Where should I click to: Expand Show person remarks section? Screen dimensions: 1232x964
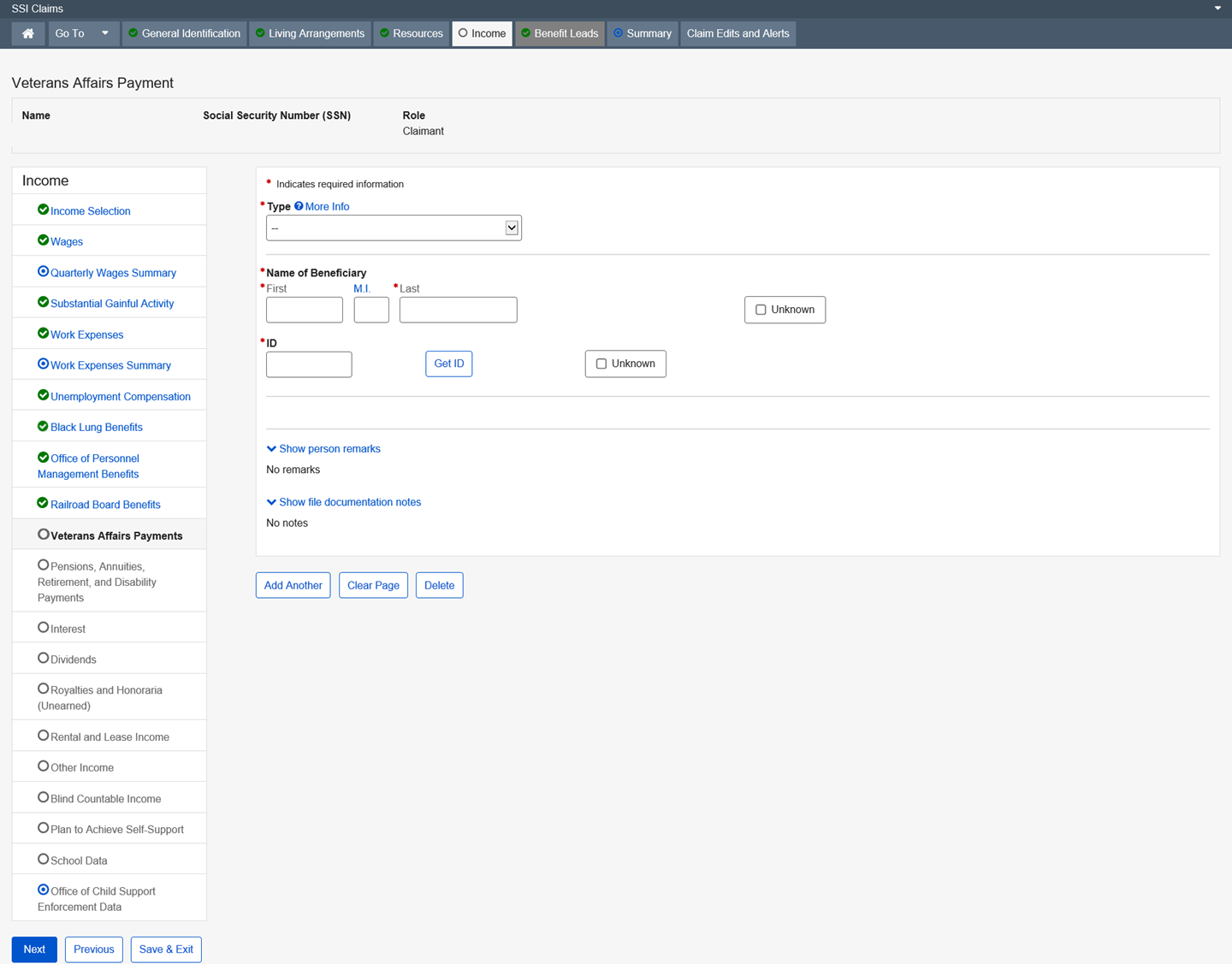323,448
